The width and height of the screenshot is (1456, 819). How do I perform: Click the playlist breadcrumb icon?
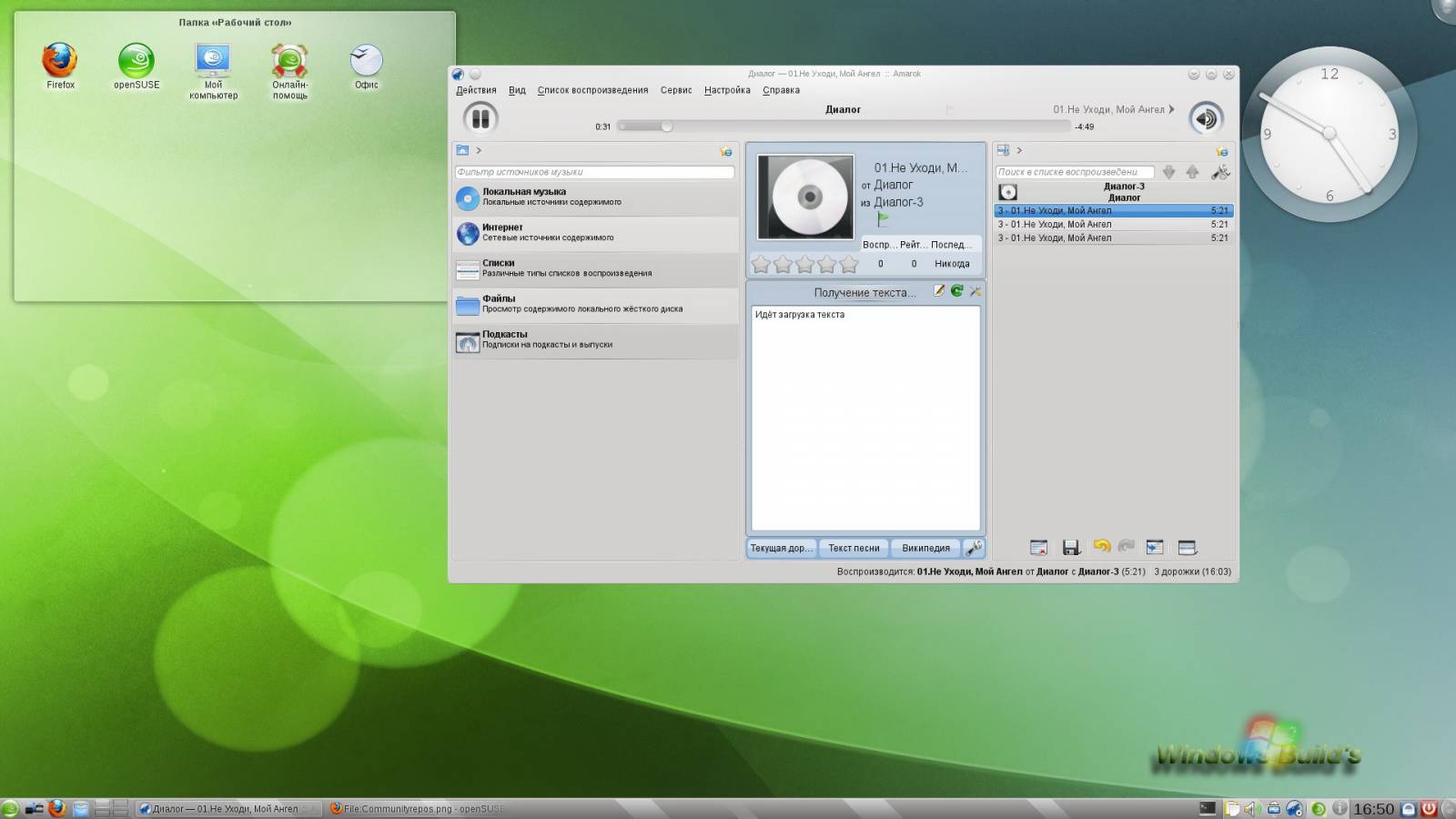(x=1003, y=150)
